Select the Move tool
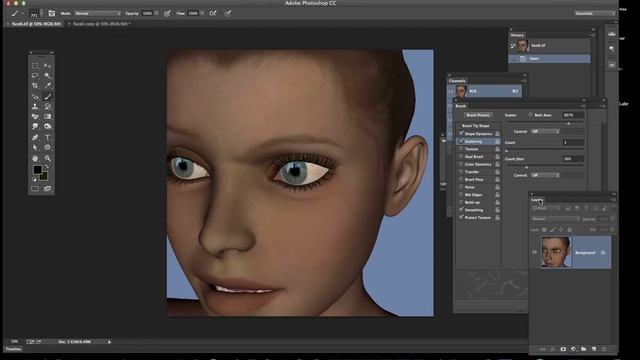640x360 pixels. click(47, 66)
